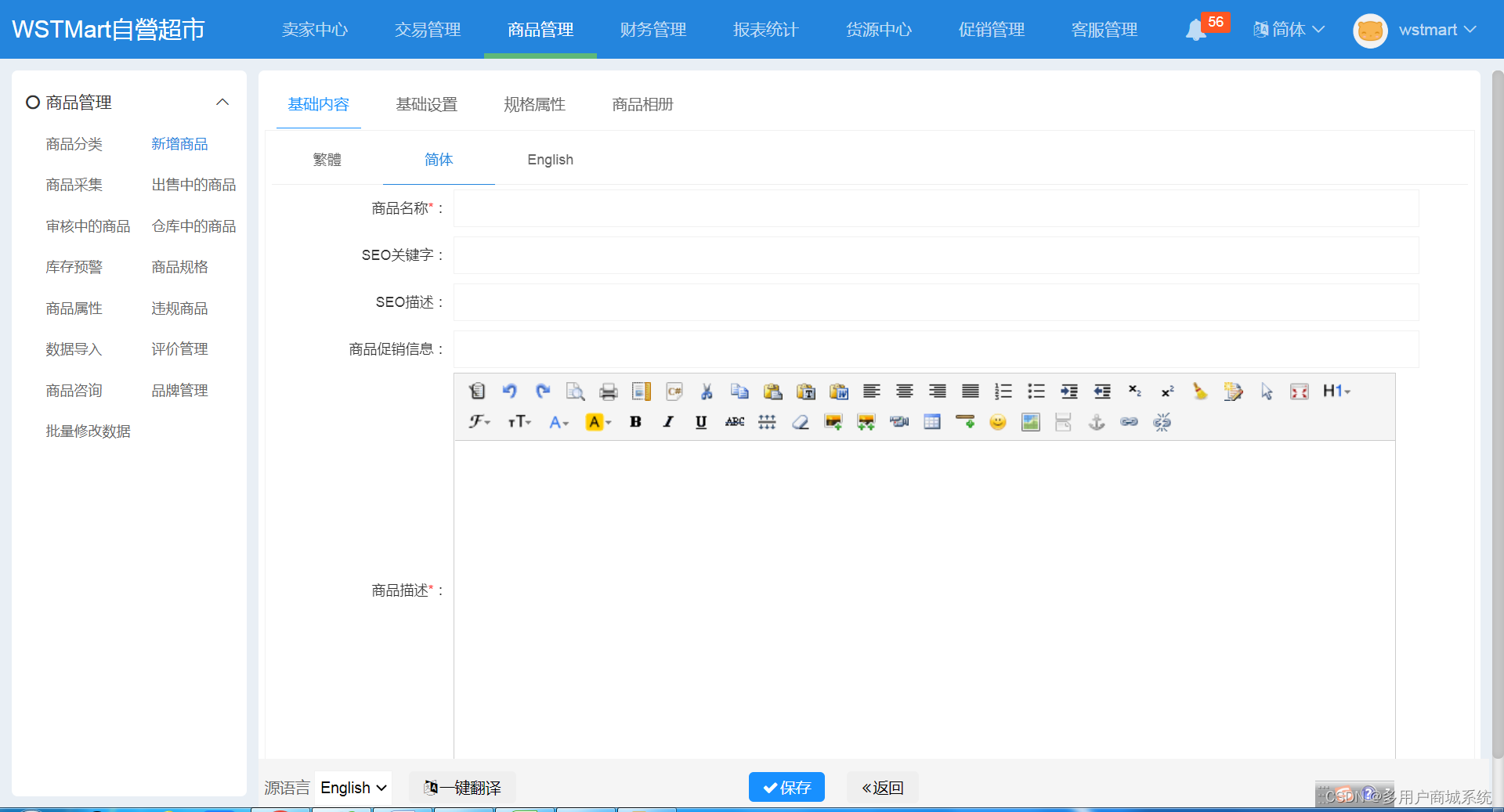Increase indent in editor

(x=1068, y=391)
